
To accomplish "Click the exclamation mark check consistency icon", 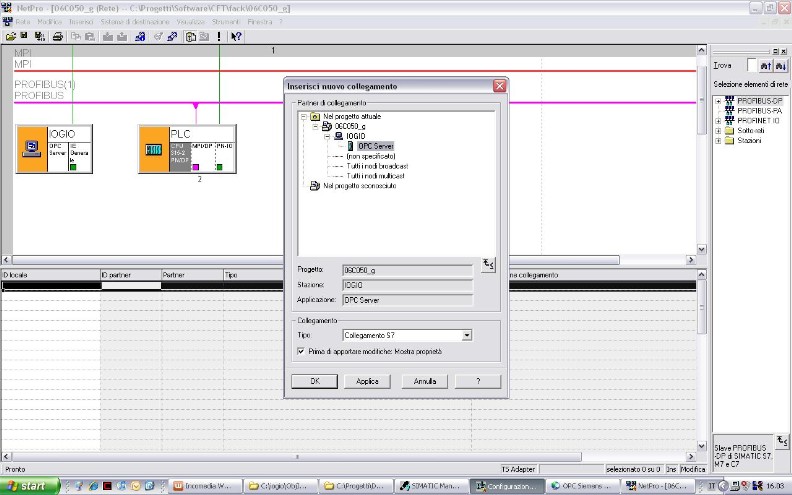I will [219, 36].
